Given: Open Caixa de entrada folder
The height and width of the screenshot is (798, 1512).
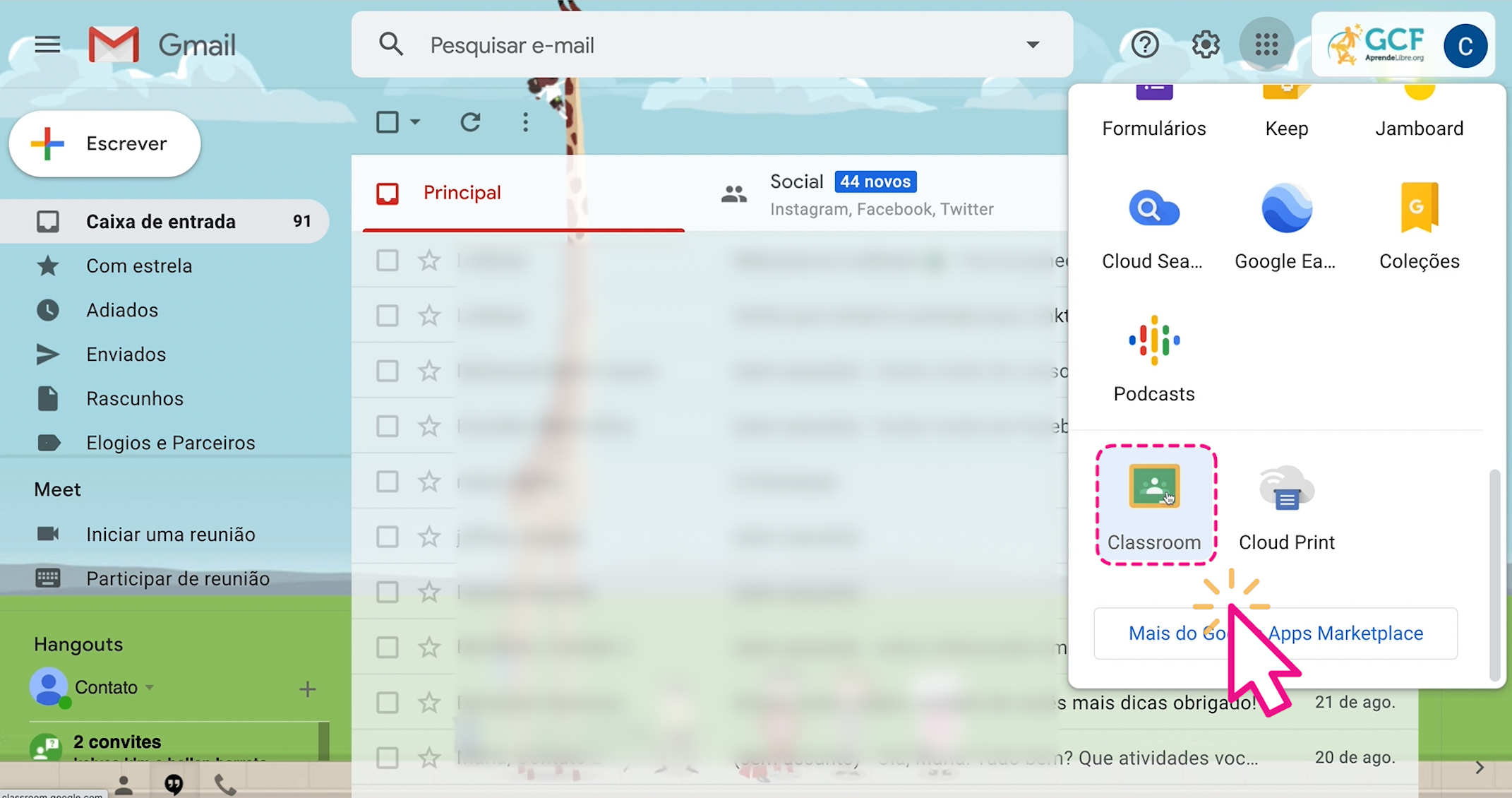Looking at the screenshot, I should (165, 222).
